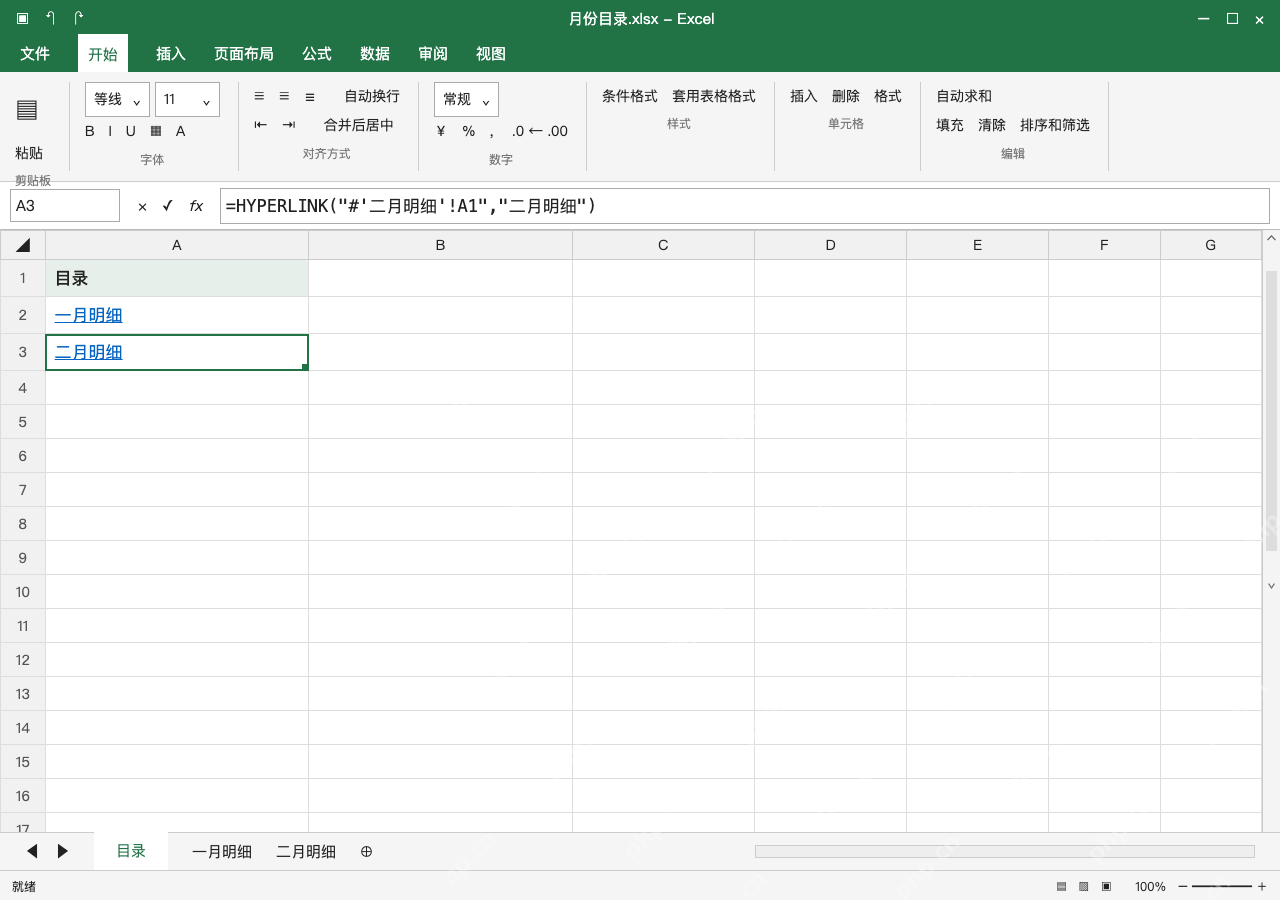Click the select-all corner triangle
The width and height of the screenshot is (1280, 900).
(23, 245)
